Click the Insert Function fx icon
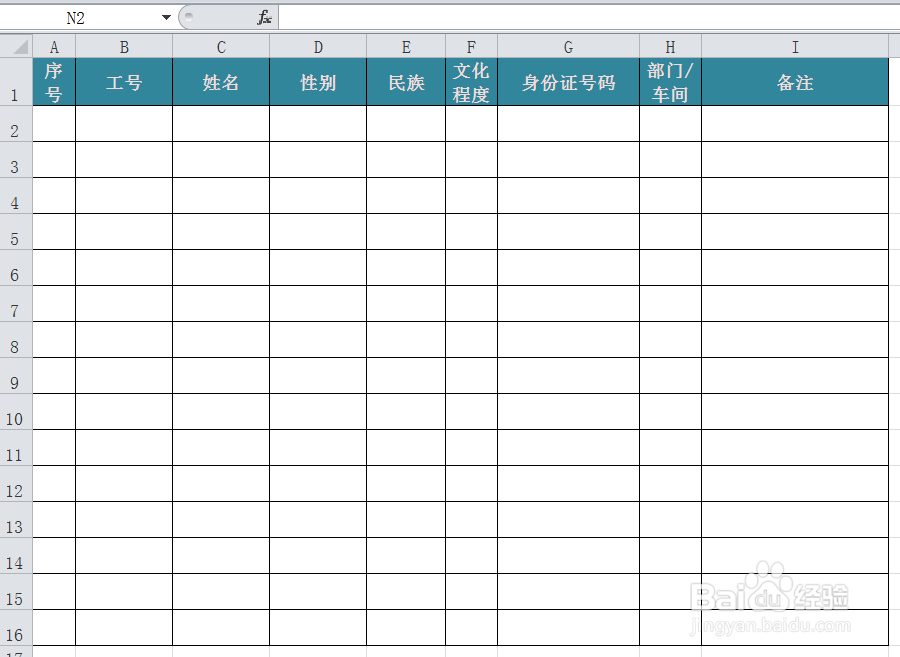The height and width of the screenshot is (657, 900). pos(262,16)
